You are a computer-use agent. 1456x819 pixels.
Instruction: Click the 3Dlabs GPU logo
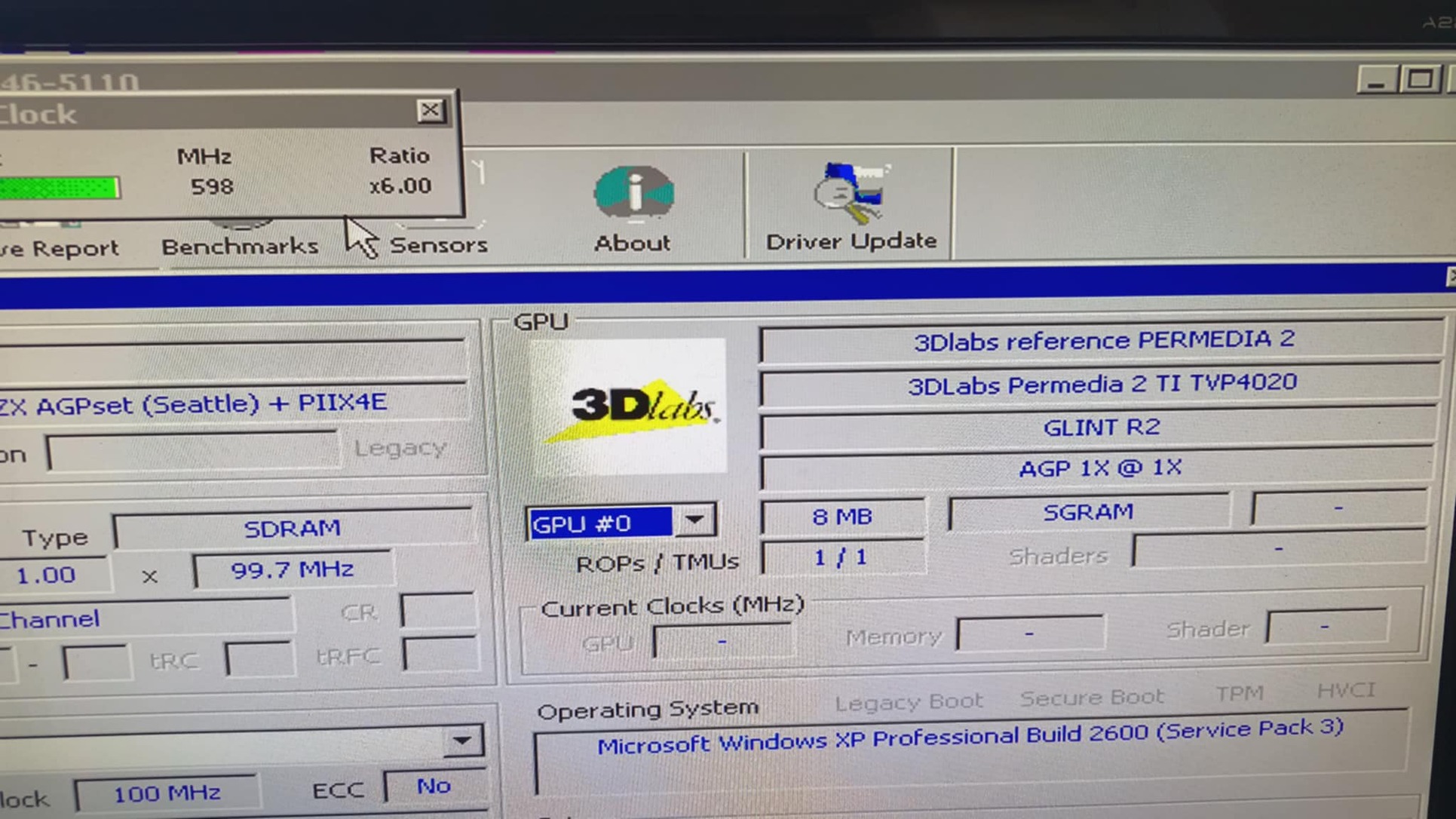[x=628, y=406]
